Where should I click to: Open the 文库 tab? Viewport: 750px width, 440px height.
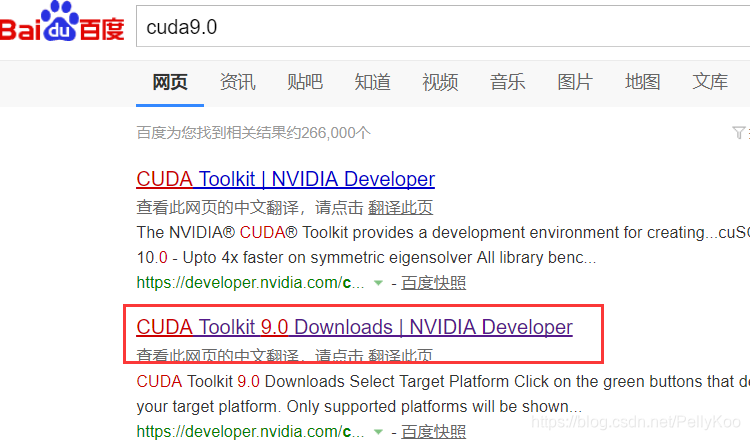click(x=710, y=82)
